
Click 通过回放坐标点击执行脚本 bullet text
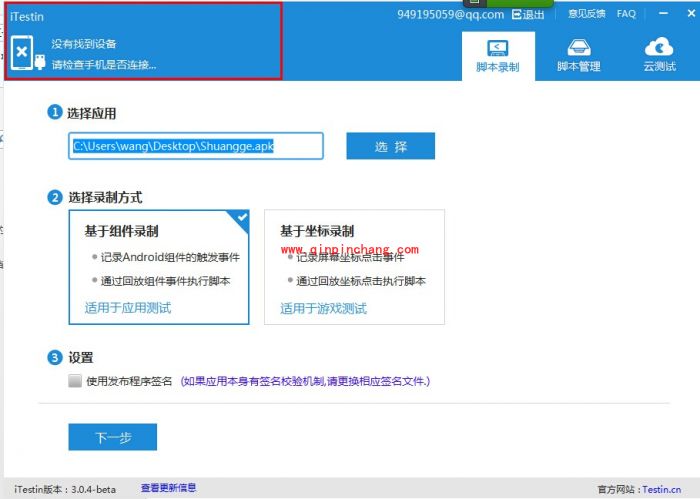tap(361, 281)
